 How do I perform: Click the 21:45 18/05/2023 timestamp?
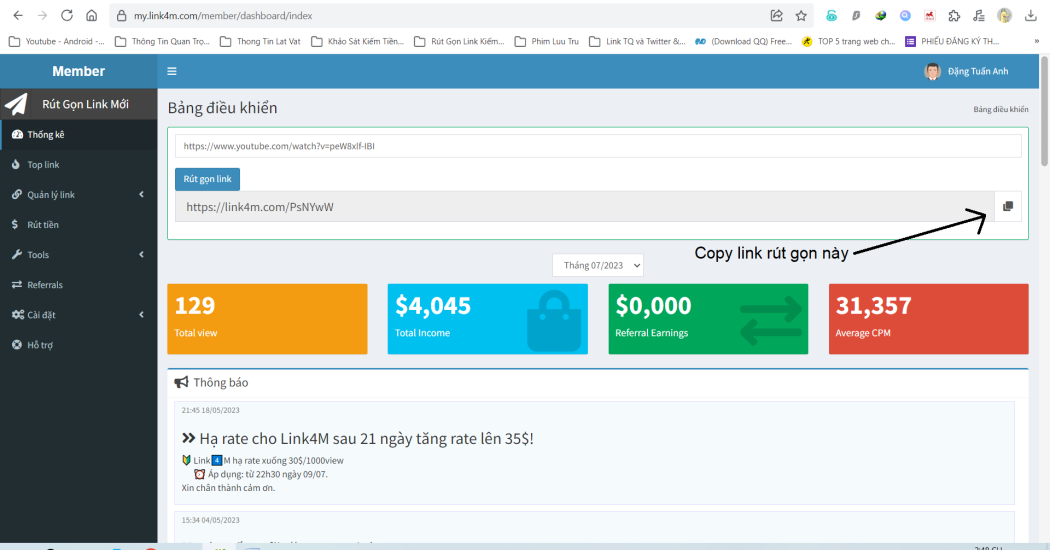tap(210, 410)
